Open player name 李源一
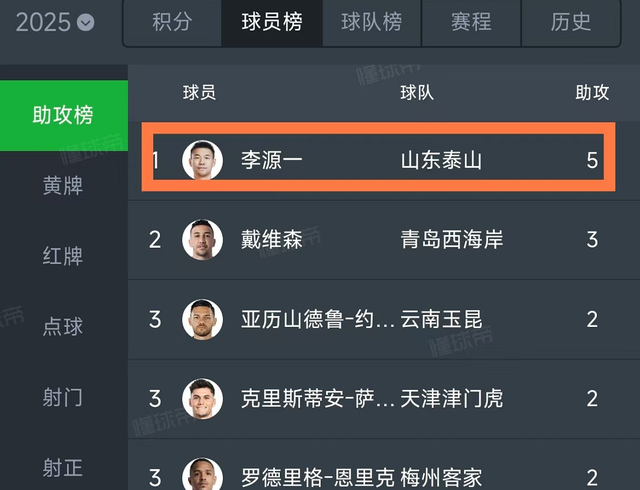The image size is (640, 490). click(272, 160)
